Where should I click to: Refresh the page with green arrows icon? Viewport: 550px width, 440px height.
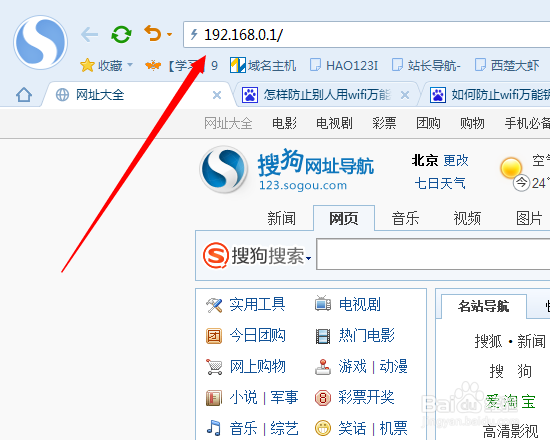click(121, 34)
